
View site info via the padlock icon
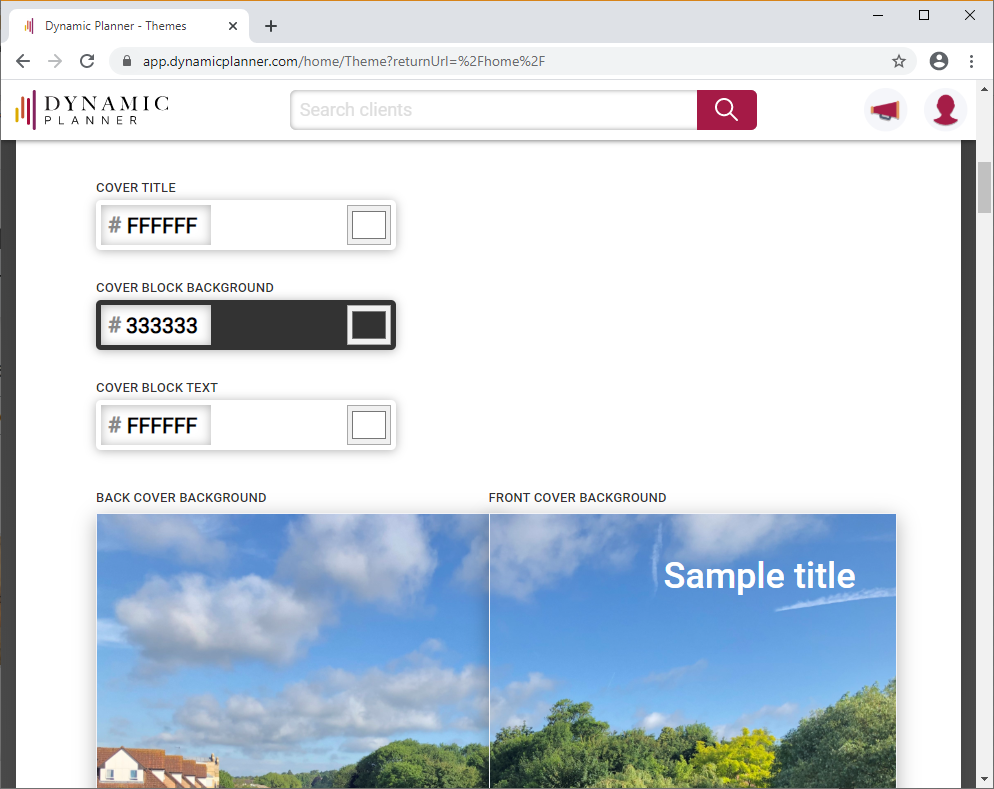point(127,61)
